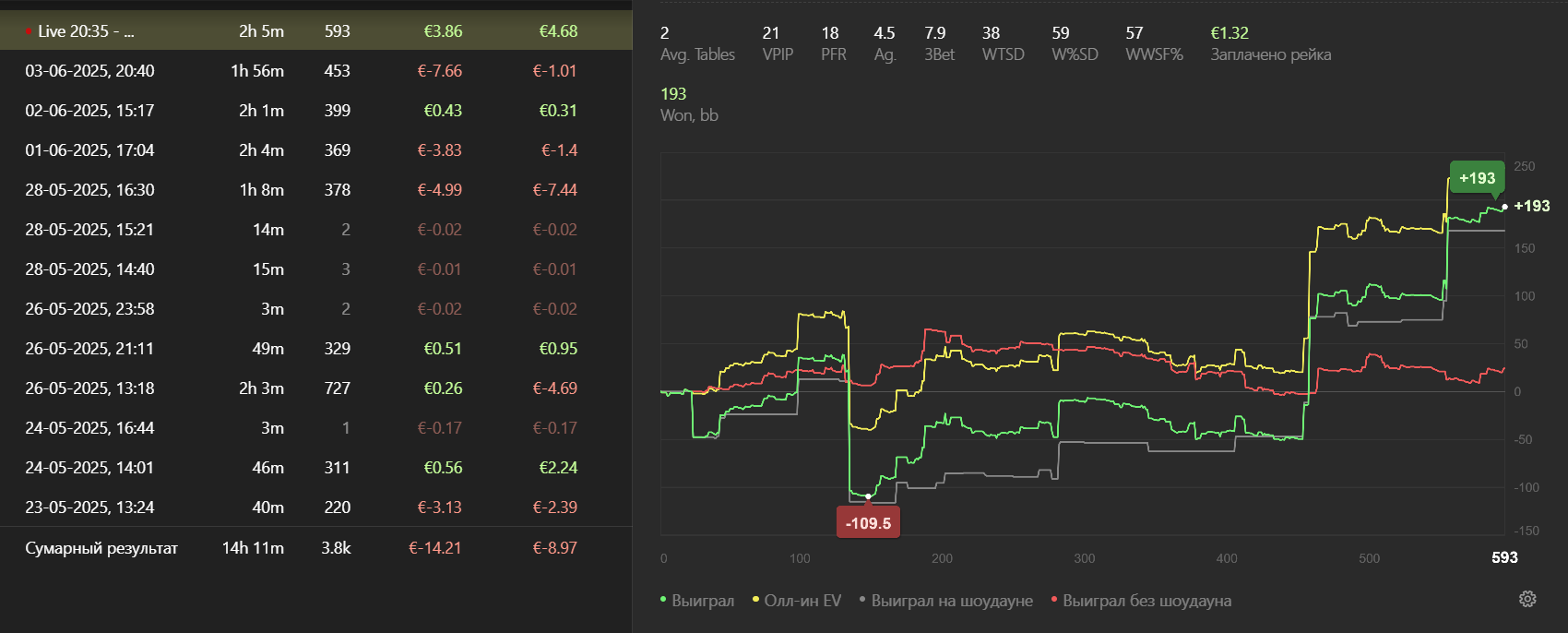Click the 727 hands count
This screenshot has height=633, width=1568.
[x=337, y=388]
